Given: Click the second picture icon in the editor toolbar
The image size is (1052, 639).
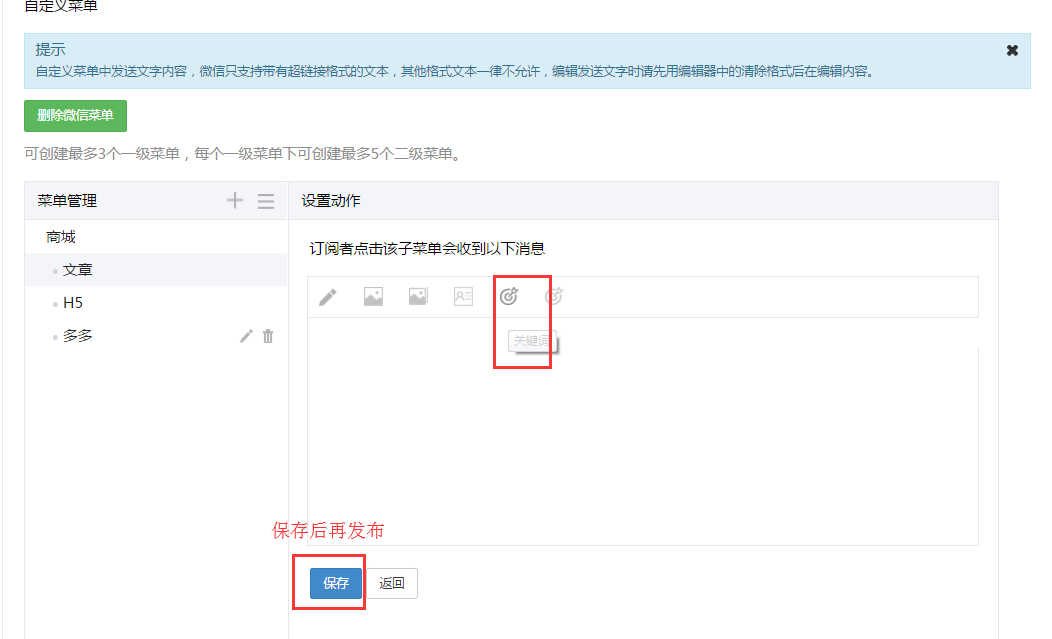Looking at the screenshot, I should click(418, 297).
